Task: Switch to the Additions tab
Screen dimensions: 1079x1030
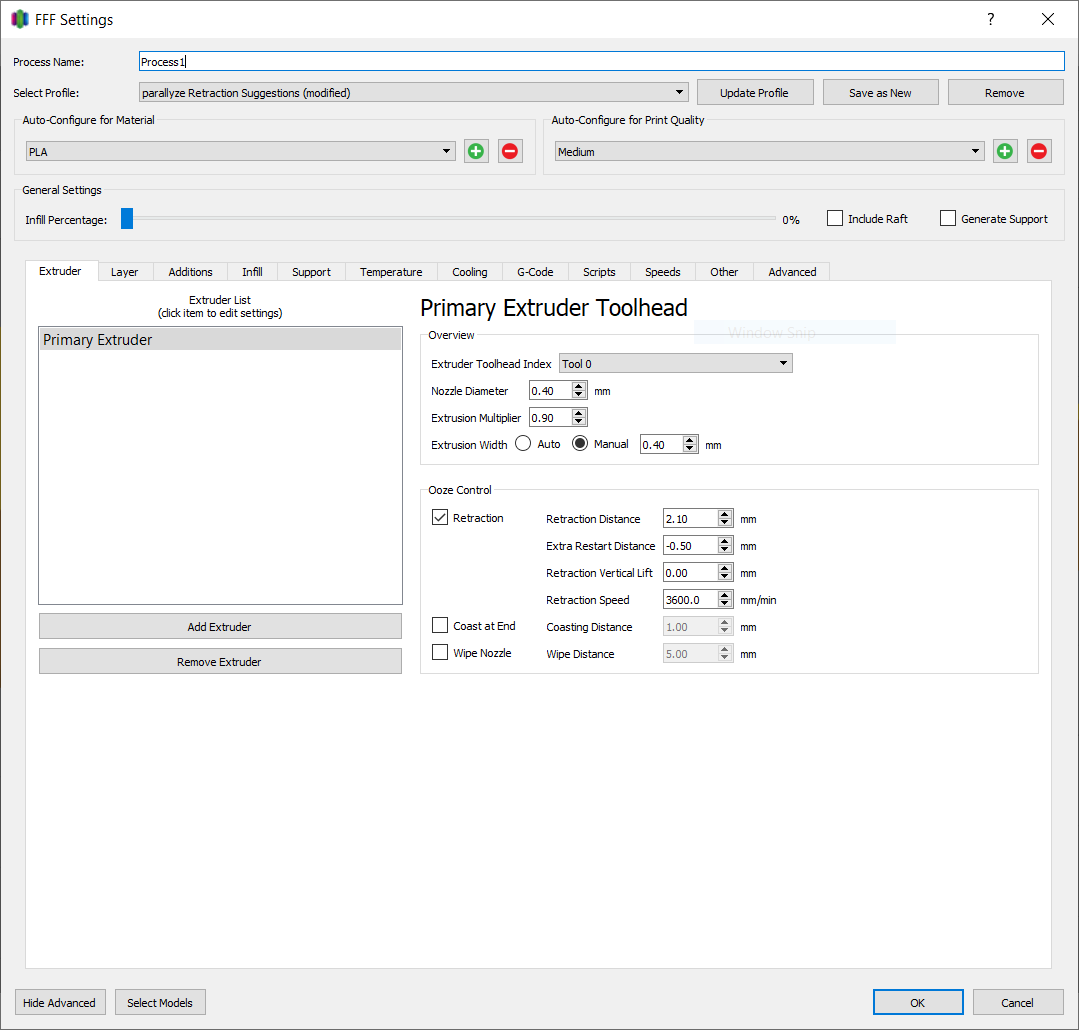Action: point(191,272)
